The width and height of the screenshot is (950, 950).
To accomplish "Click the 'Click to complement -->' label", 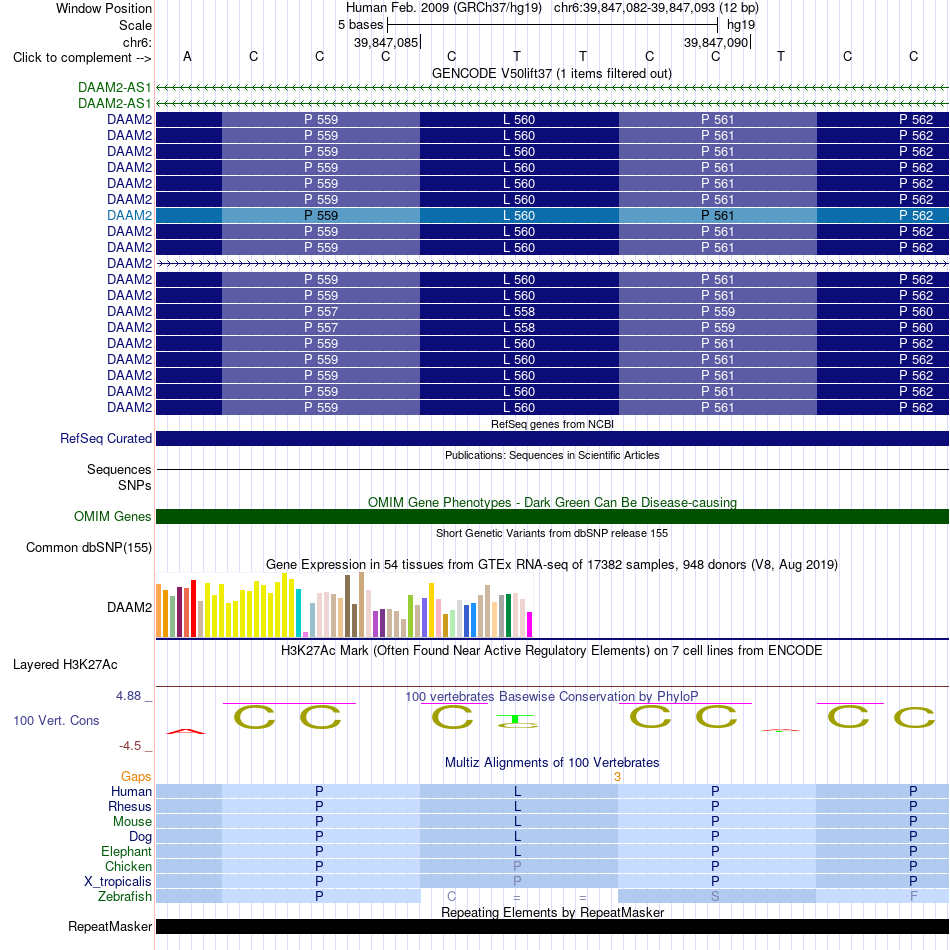I will point(82,58).
